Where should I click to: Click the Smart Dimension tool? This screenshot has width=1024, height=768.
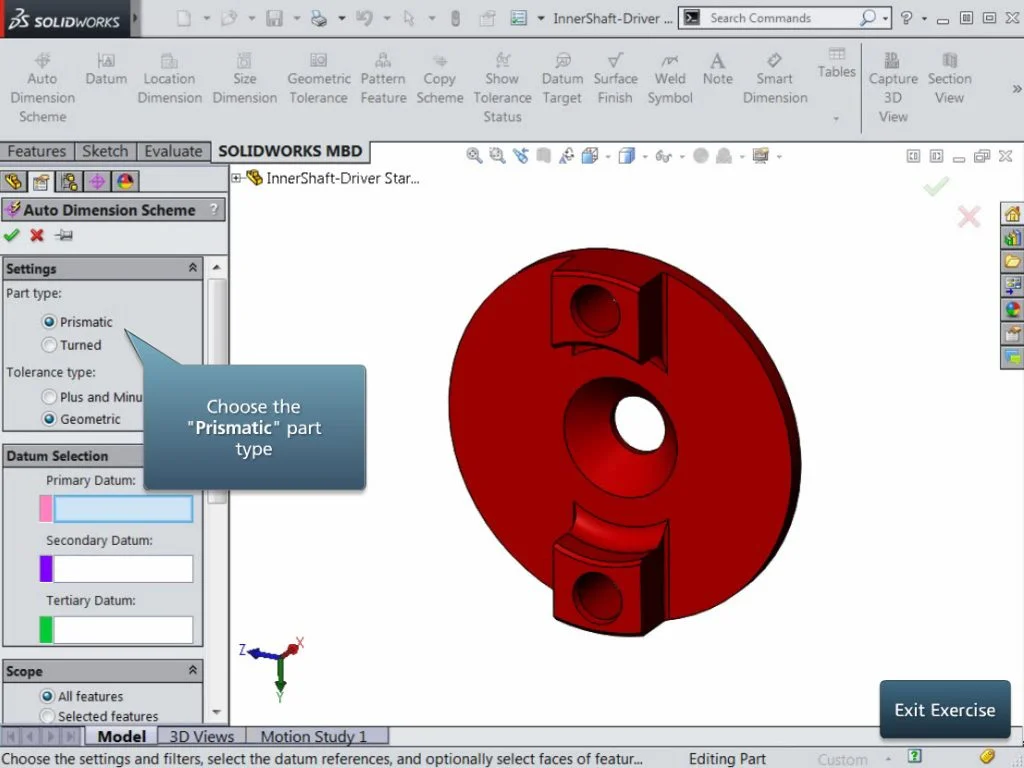point(774,78)
